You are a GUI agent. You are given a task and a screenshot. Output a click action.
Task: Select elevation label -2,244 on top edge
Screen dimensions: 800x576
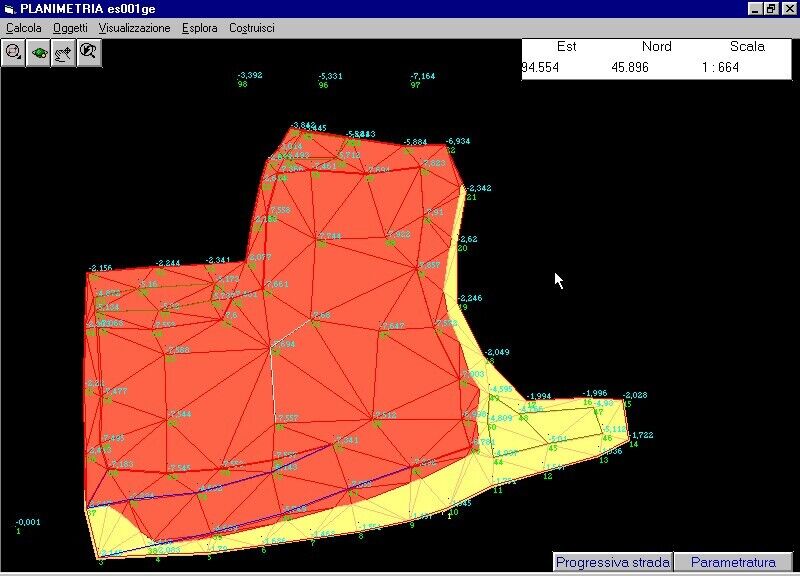(168, 263)
